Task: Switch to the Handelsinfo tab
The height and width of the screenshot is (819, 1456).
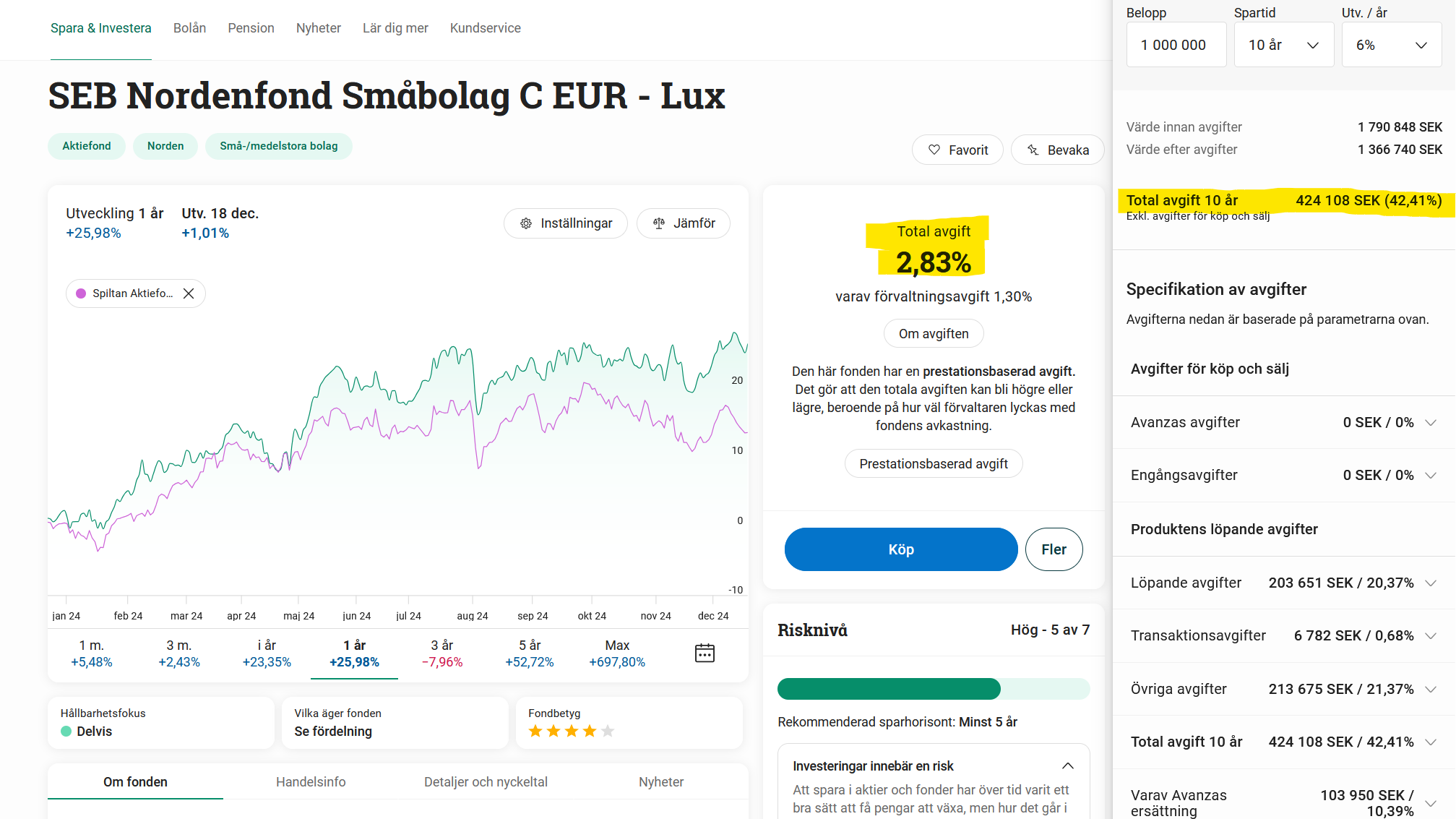Action: pos(311,781)
